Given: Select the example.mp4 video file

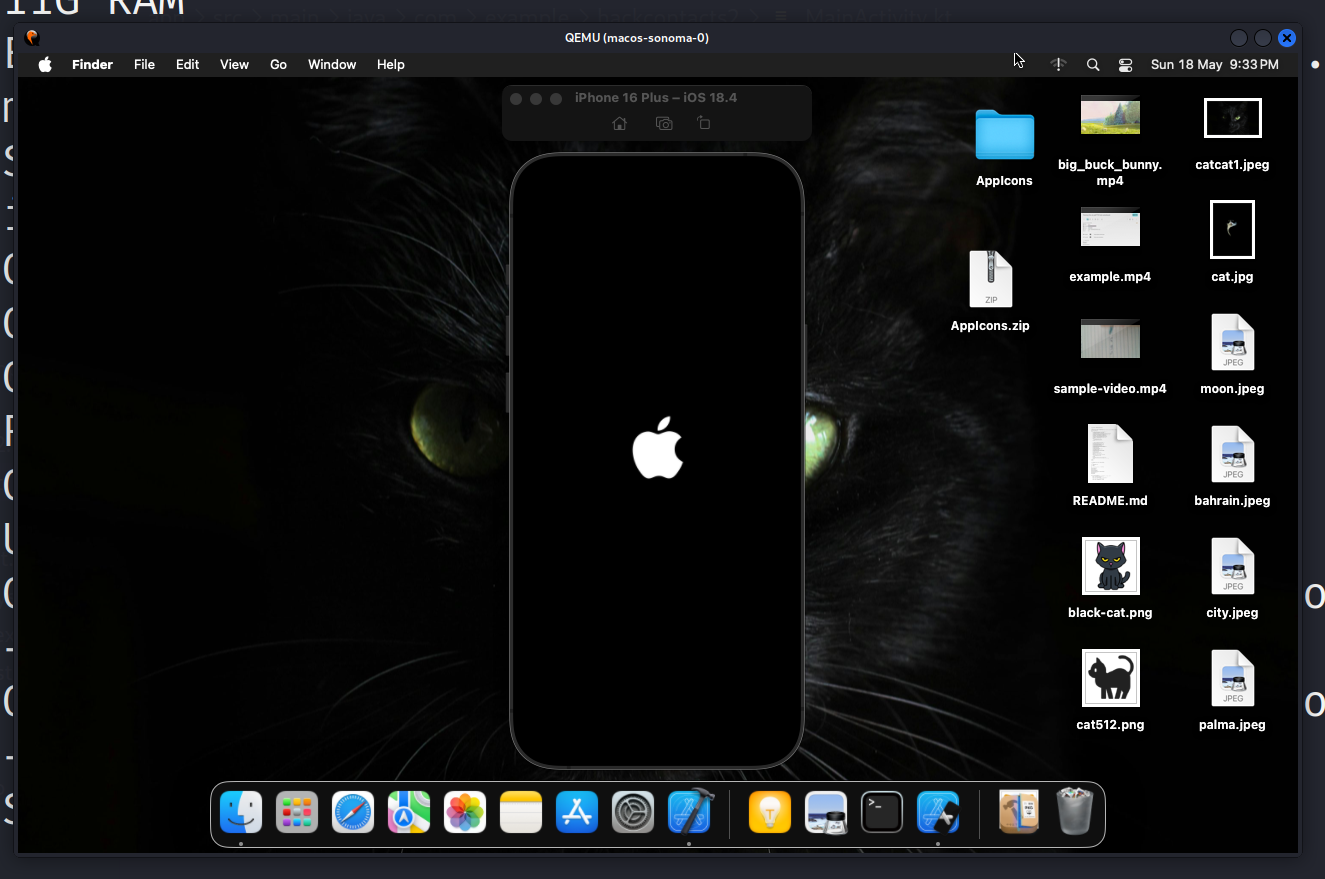Looking at the screenshot, I should (1110, 227).
